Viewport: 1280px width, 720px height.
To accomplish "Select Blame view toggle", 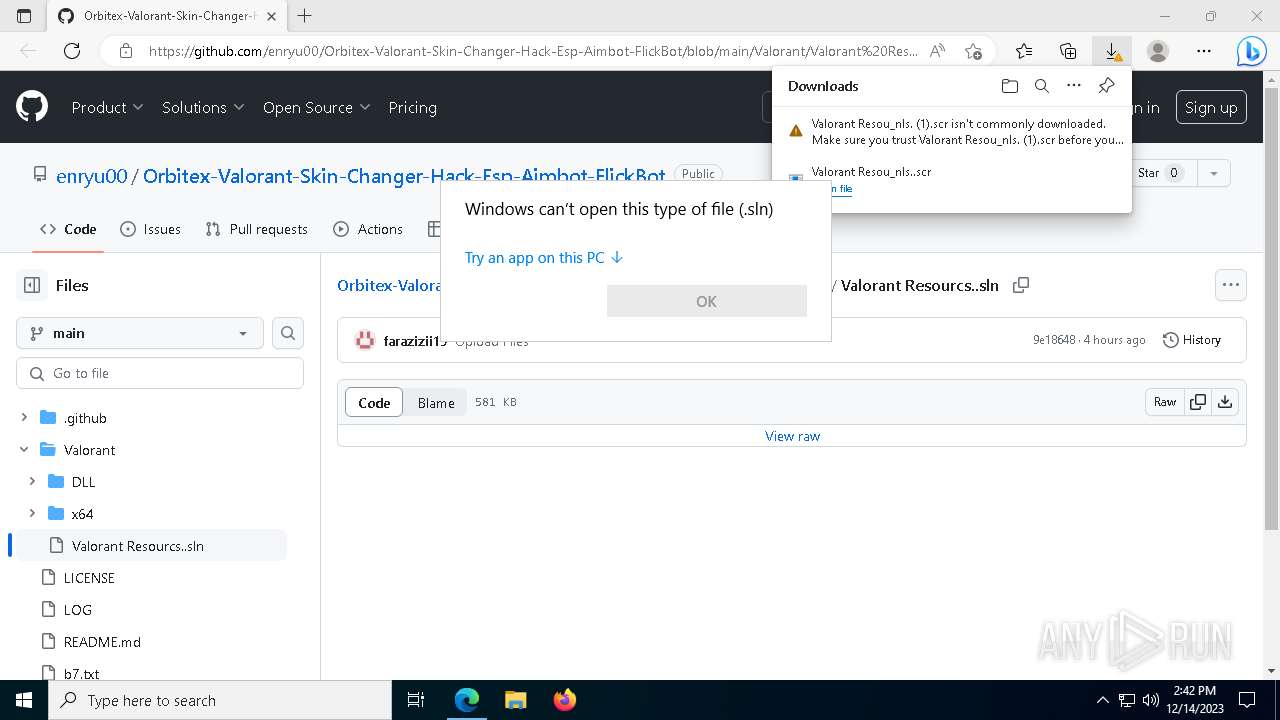I will click(436, 402).
